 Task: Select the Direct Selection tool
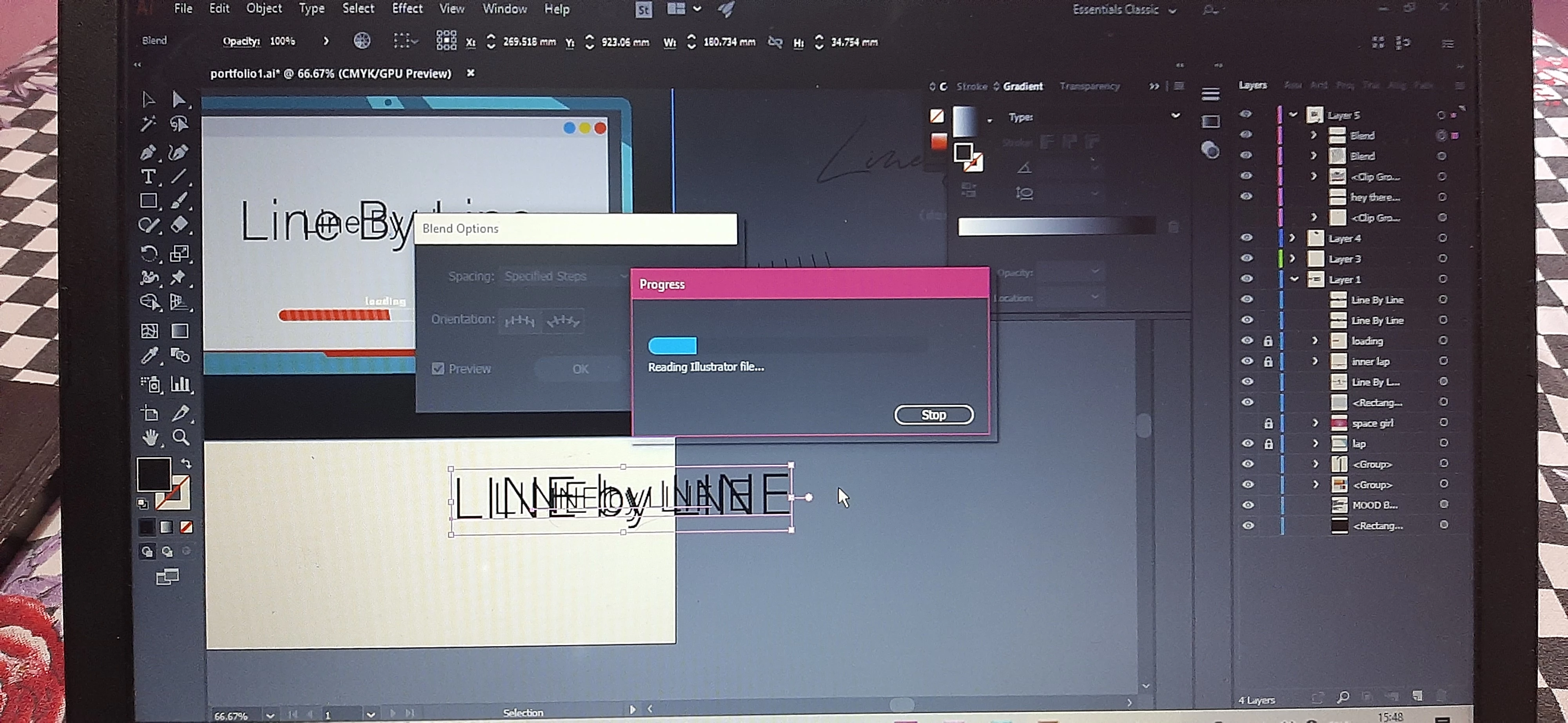(178, 99)
